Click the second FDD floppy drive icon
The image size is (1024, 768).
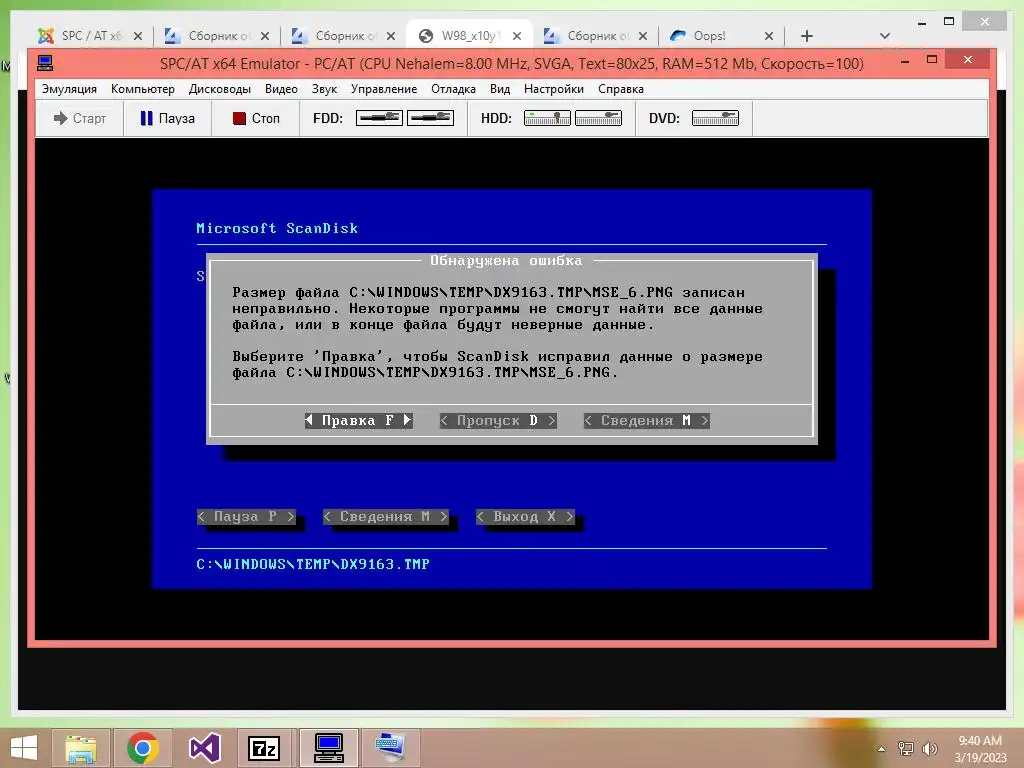(430, 118)
